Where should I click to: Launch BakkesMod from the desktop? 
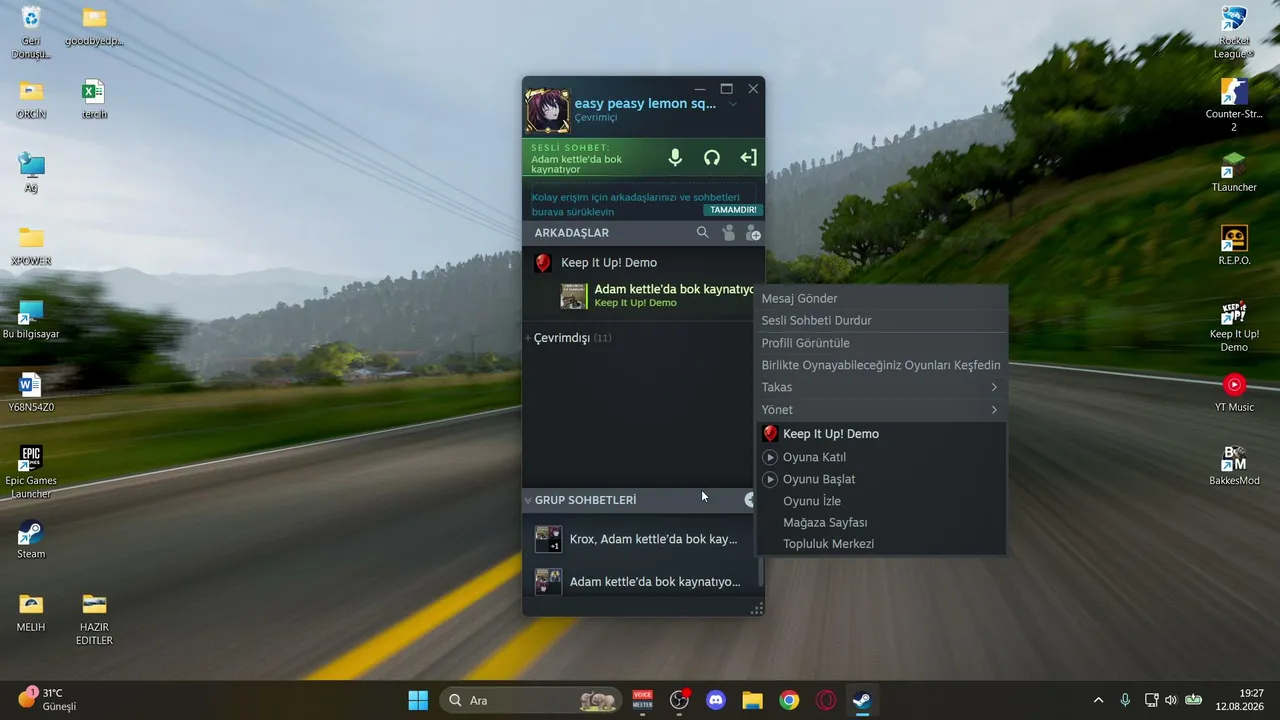click(x=1234, y=465)
